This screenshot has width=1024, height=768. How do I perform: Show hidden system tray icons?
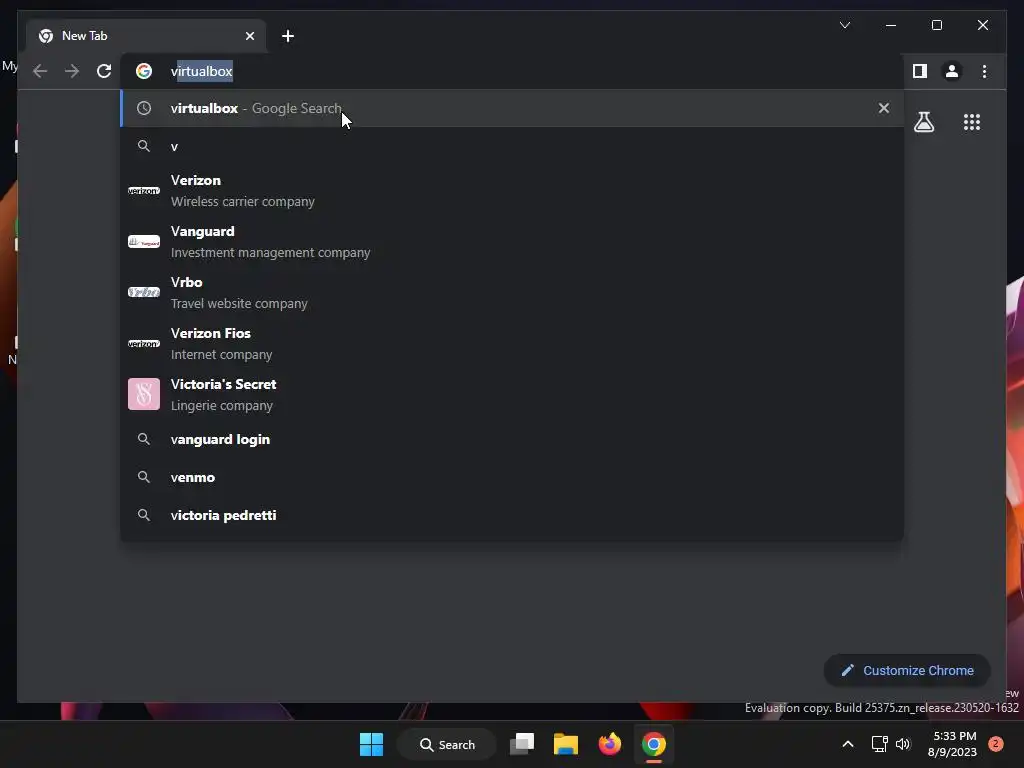pos(848,744)
